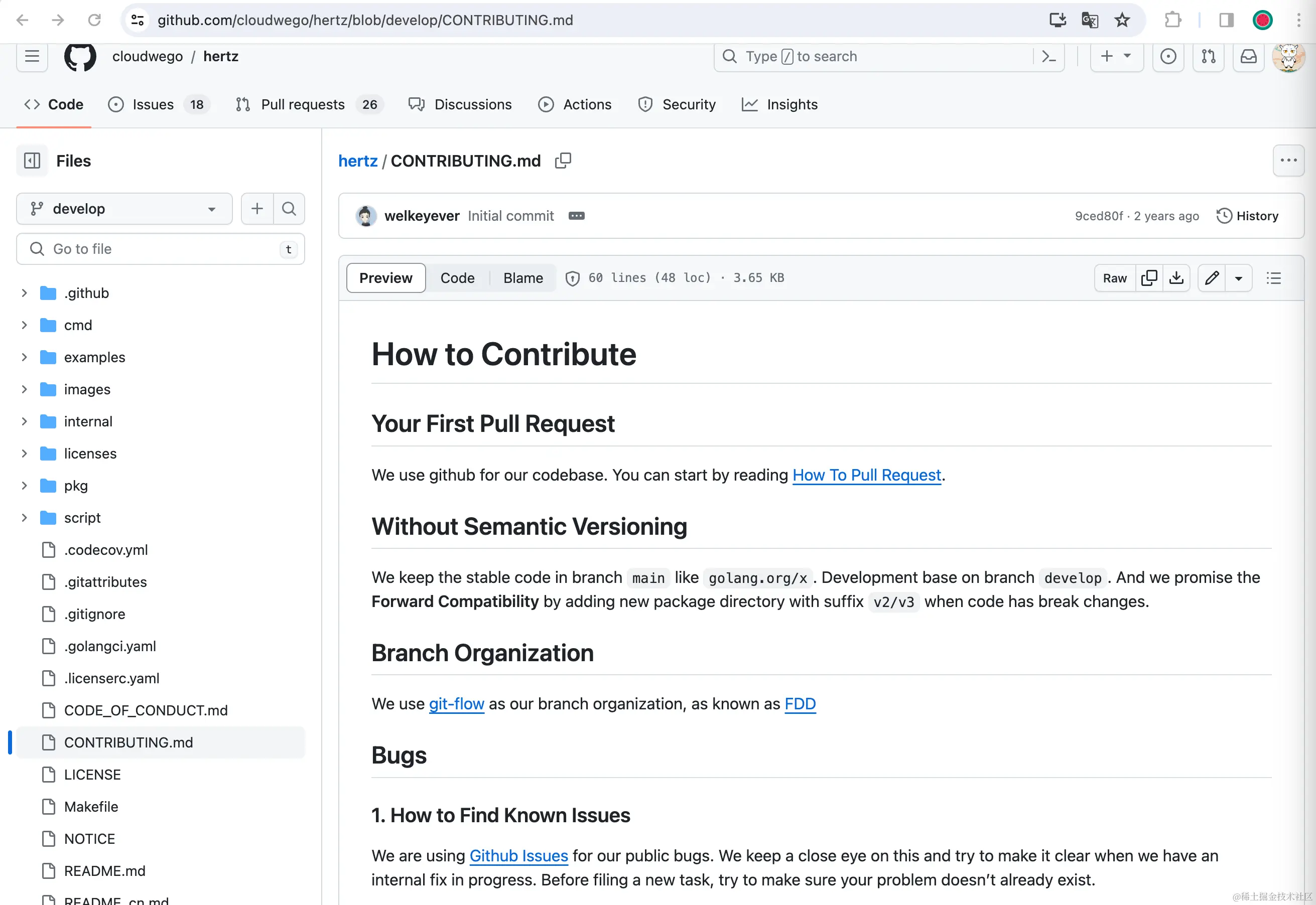Switch to the Blame view
Image resolution: width=1316 pixels, height=905 pixels.
pos(523,278)
